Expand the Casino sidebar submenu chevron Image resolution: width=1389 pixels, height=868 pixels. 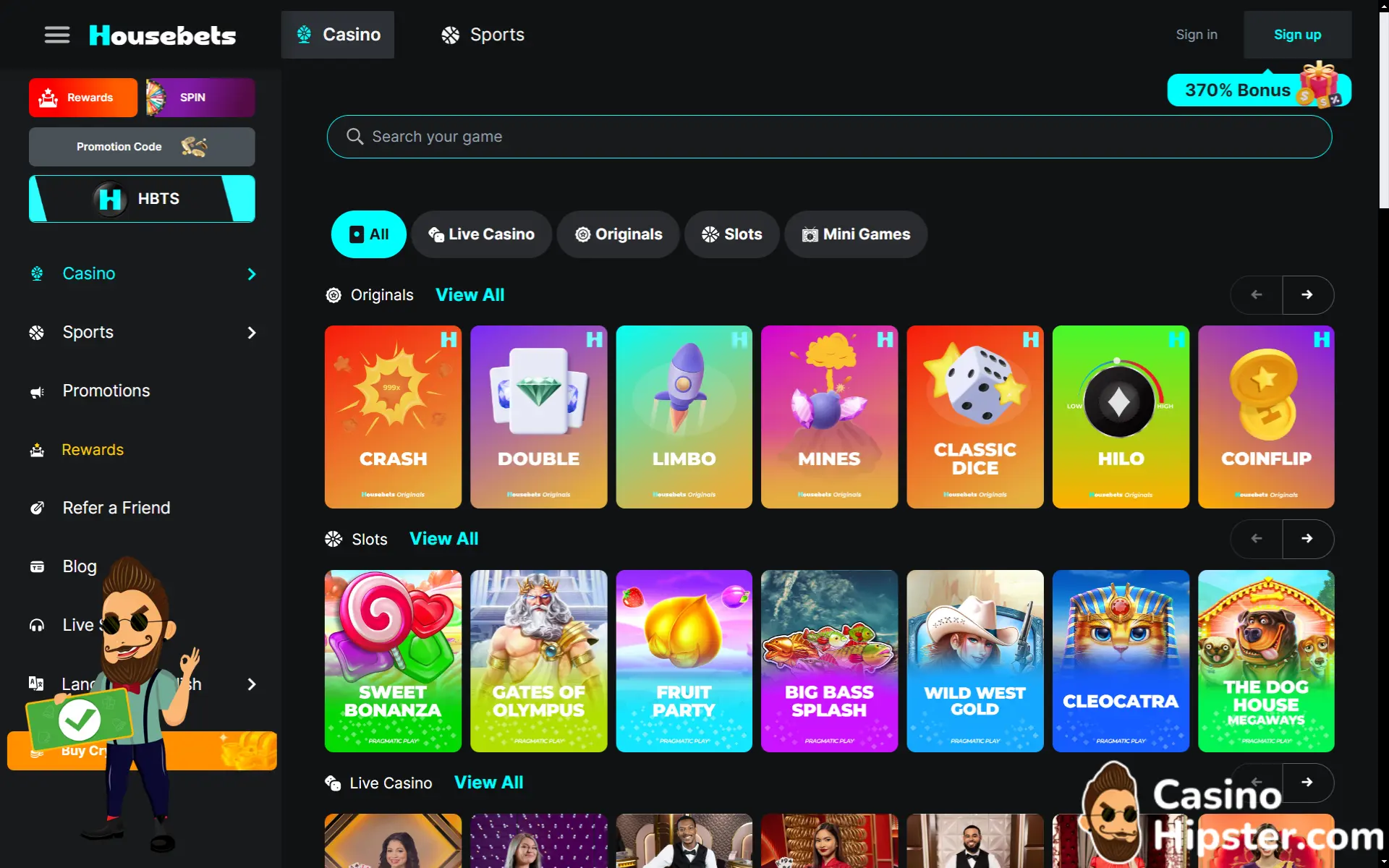point(252,274)
